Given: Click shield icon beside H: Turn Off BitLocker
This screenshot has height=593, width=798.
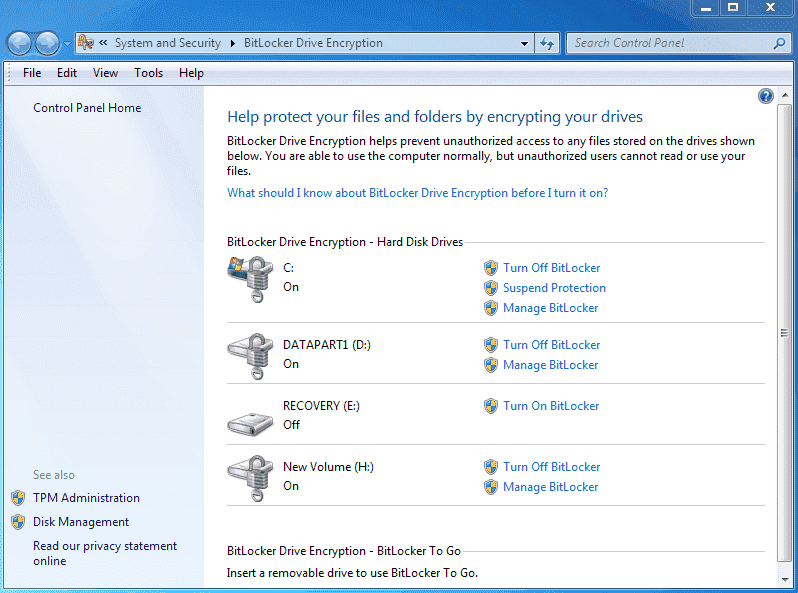Looking at the screenshot, I should pos(491,467).
